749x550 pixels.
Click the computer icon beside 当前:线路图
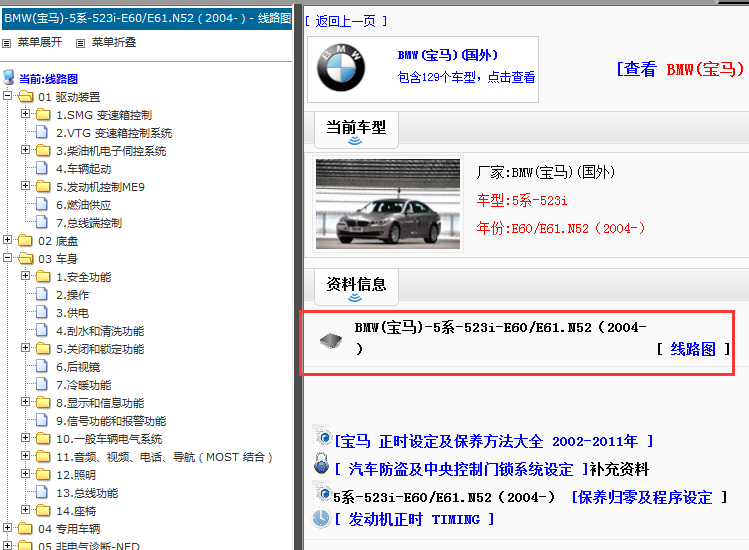pos(9,77)
